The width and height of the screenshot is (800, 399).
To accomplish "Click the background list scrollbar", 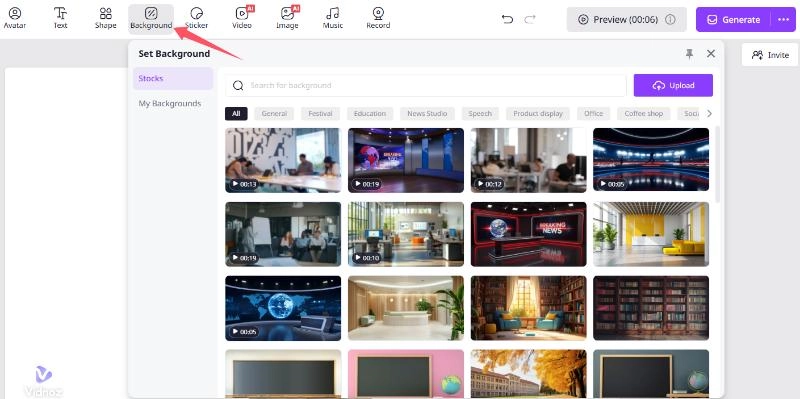I will [x=718, y=164].
